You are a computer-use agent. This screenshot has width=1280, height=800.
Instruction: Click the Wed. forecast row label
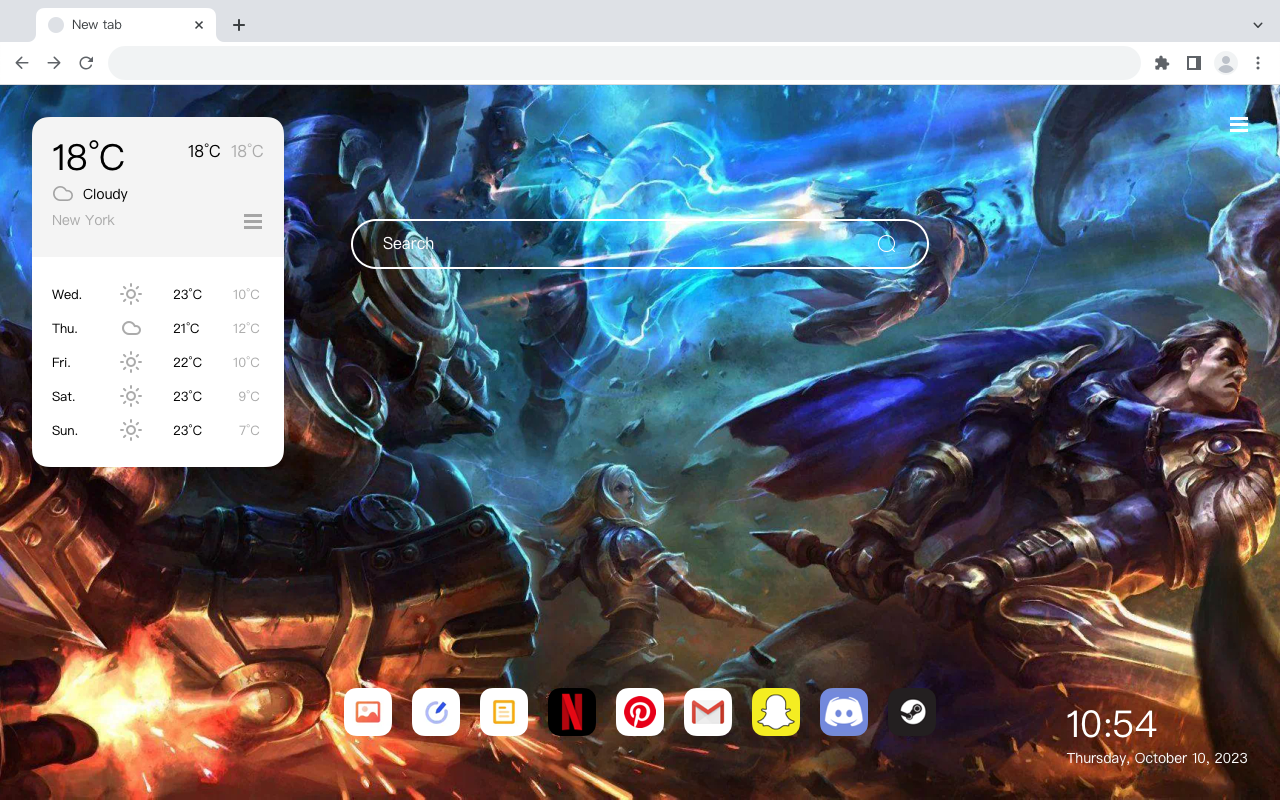click(x=67, y=294)
